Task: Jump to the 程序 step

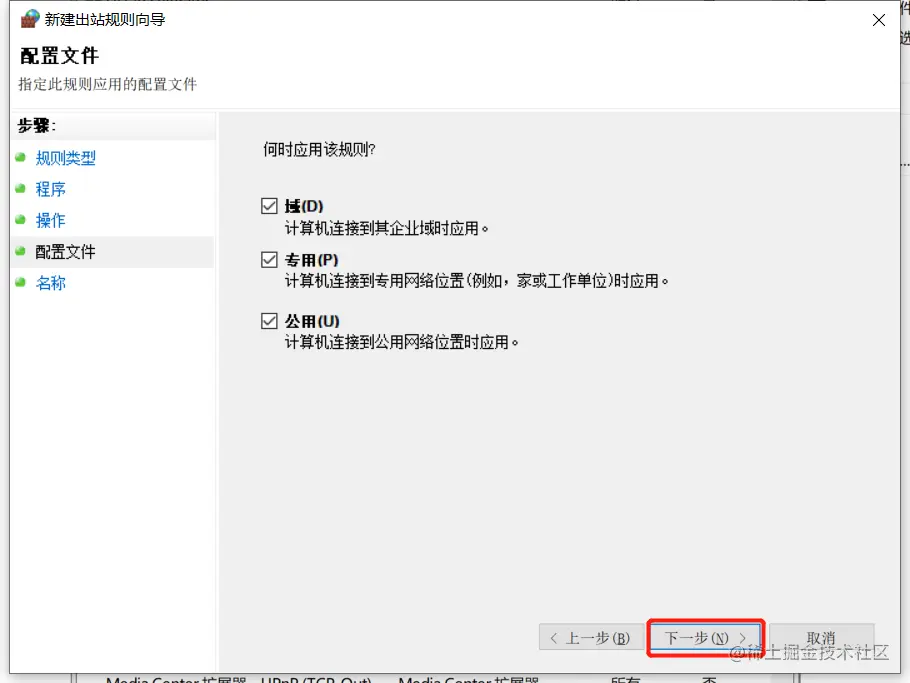Action: 52,188
